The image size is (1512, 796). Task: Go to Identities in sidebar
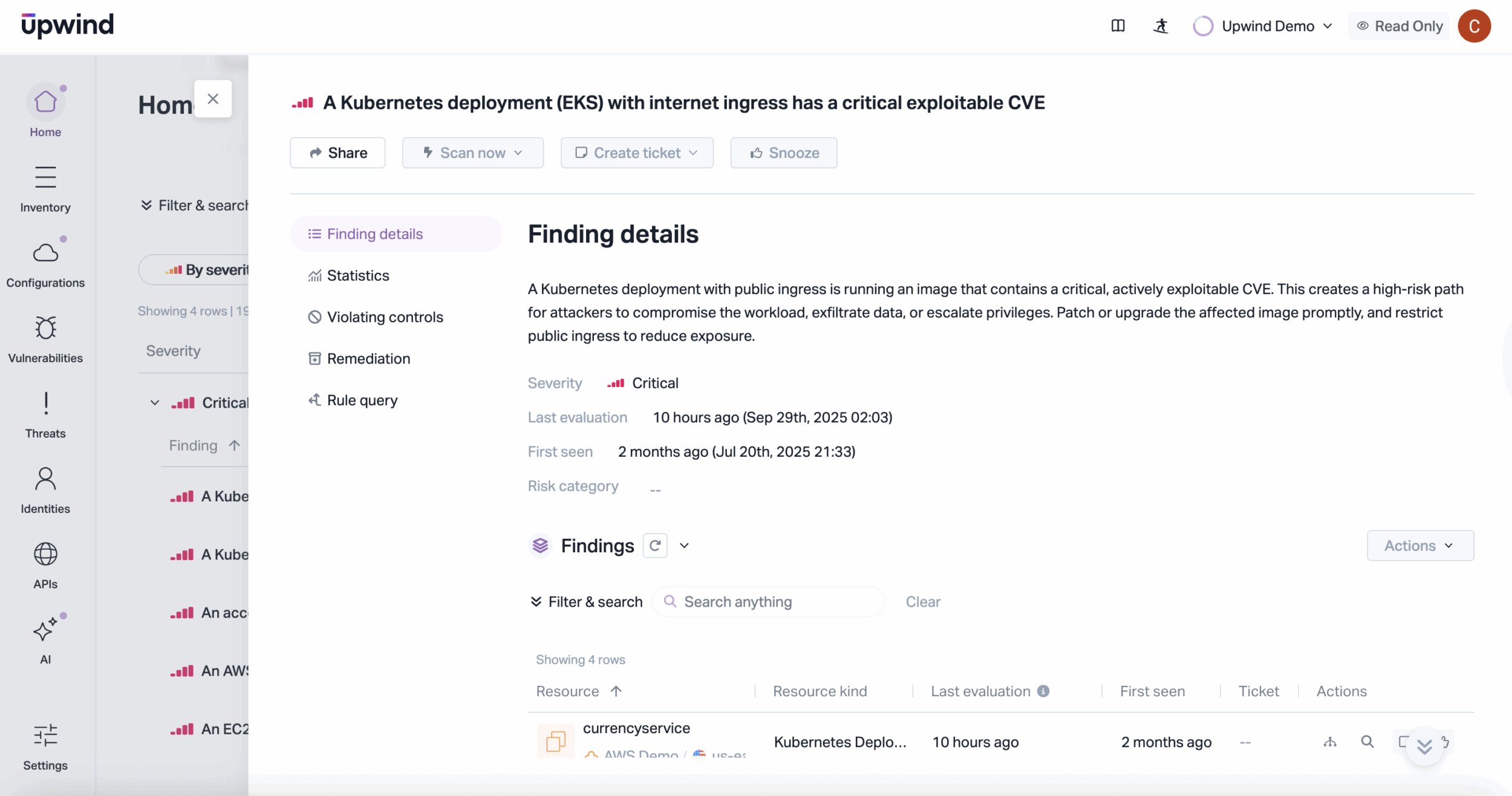[x=45, y=479]
